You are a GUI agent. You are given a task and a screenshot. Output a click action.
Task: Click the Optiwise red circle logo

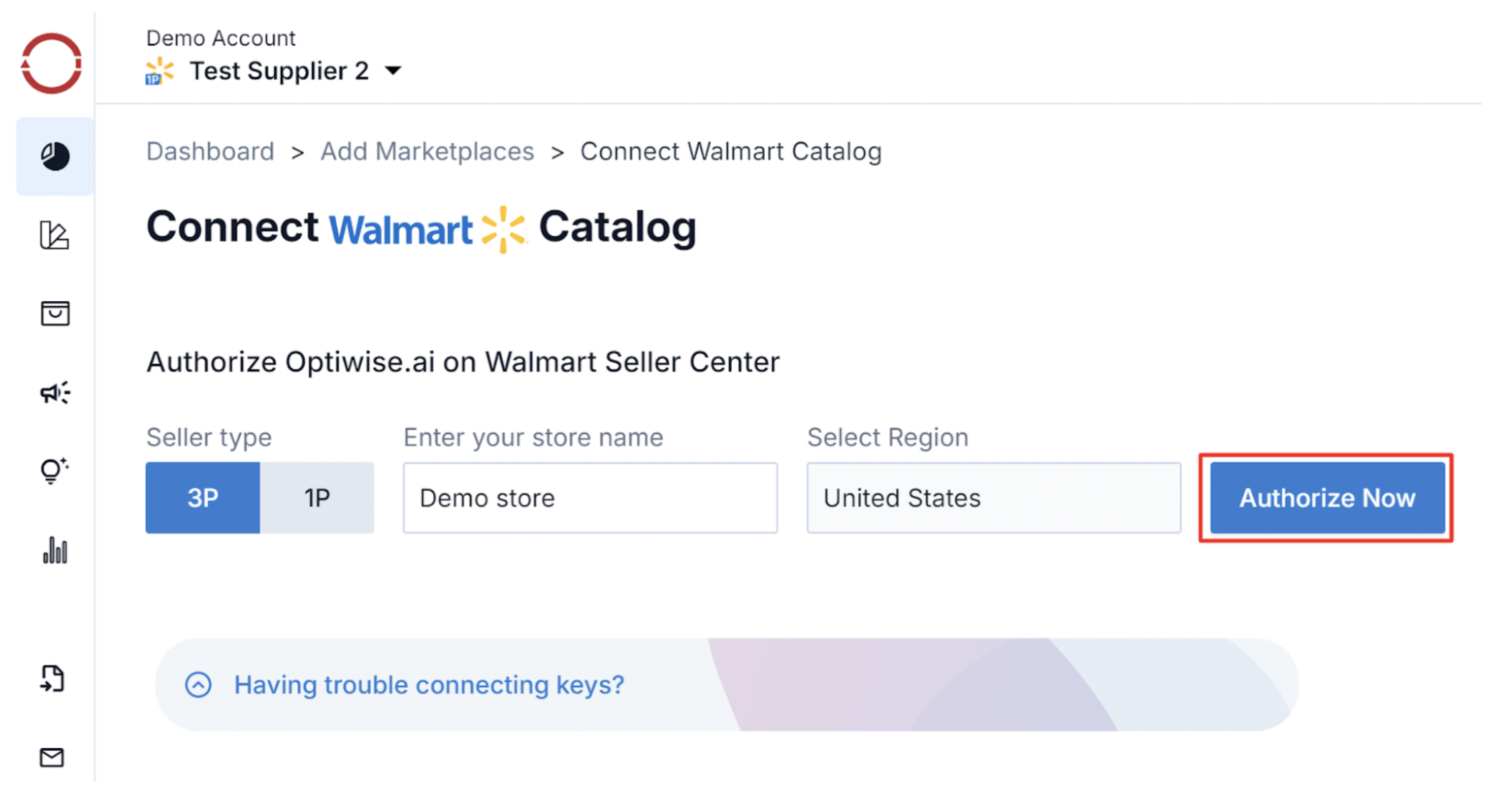(51, 63)
